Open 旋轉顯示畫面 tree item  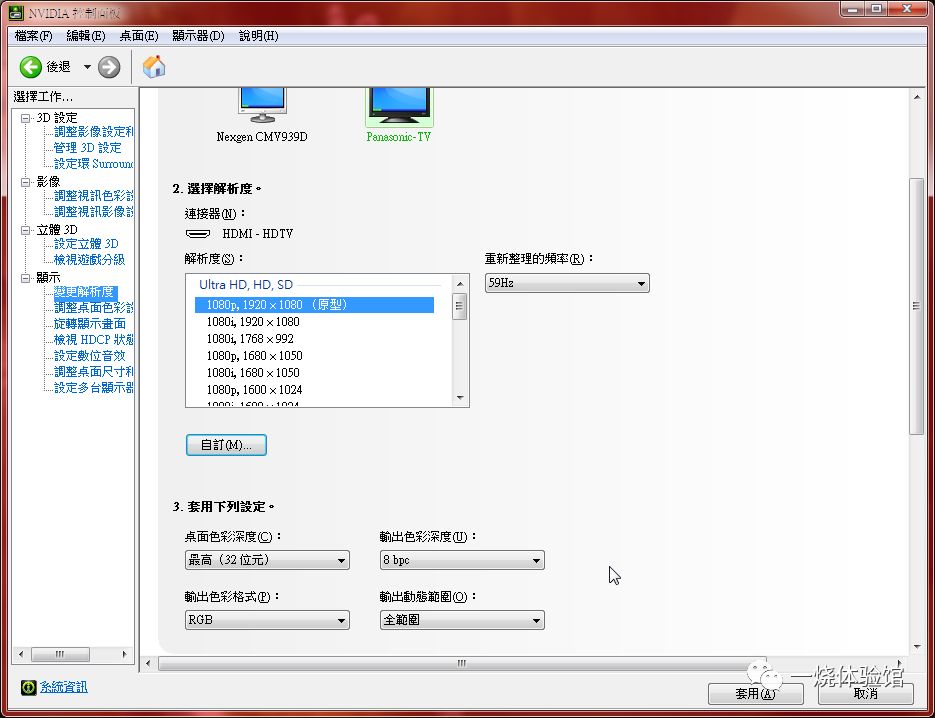pyautogui.click(x=90, y=324)
